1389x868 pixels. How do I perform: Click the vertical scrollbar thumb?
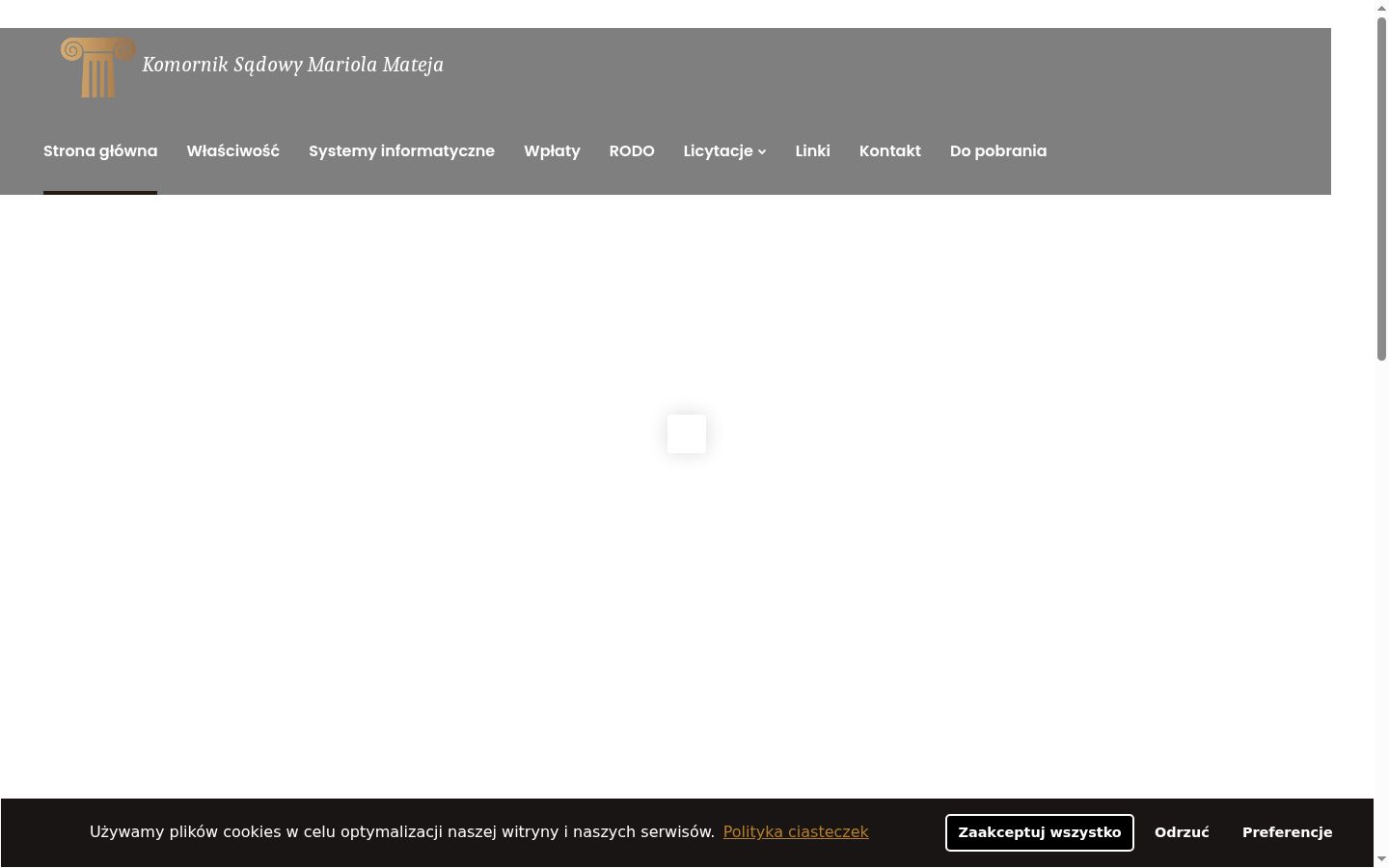click(x=1381, y=188)
